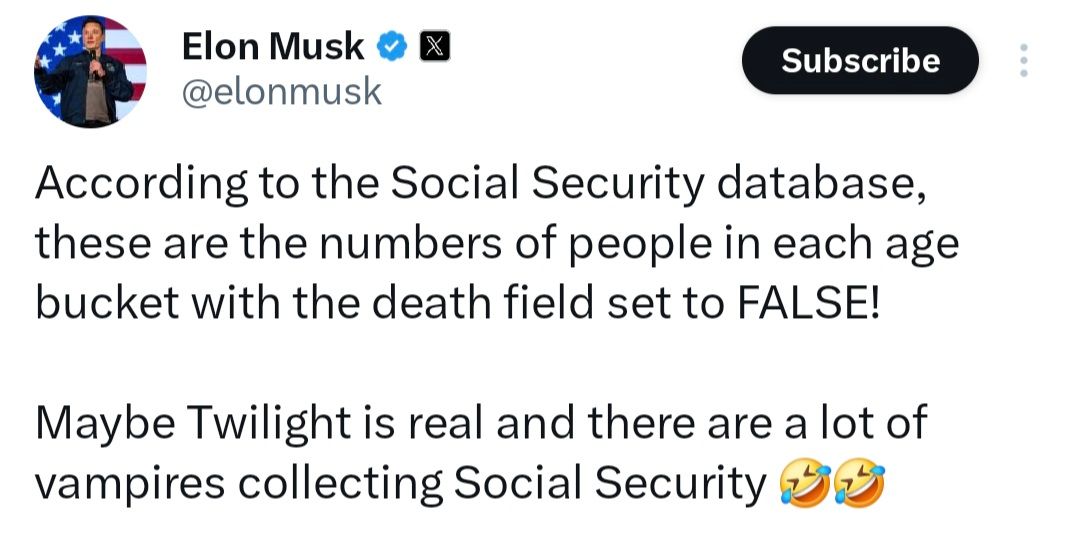Open Elon Musk's profile picture
Screen dimensions: 1080x549
coord(91,72)
